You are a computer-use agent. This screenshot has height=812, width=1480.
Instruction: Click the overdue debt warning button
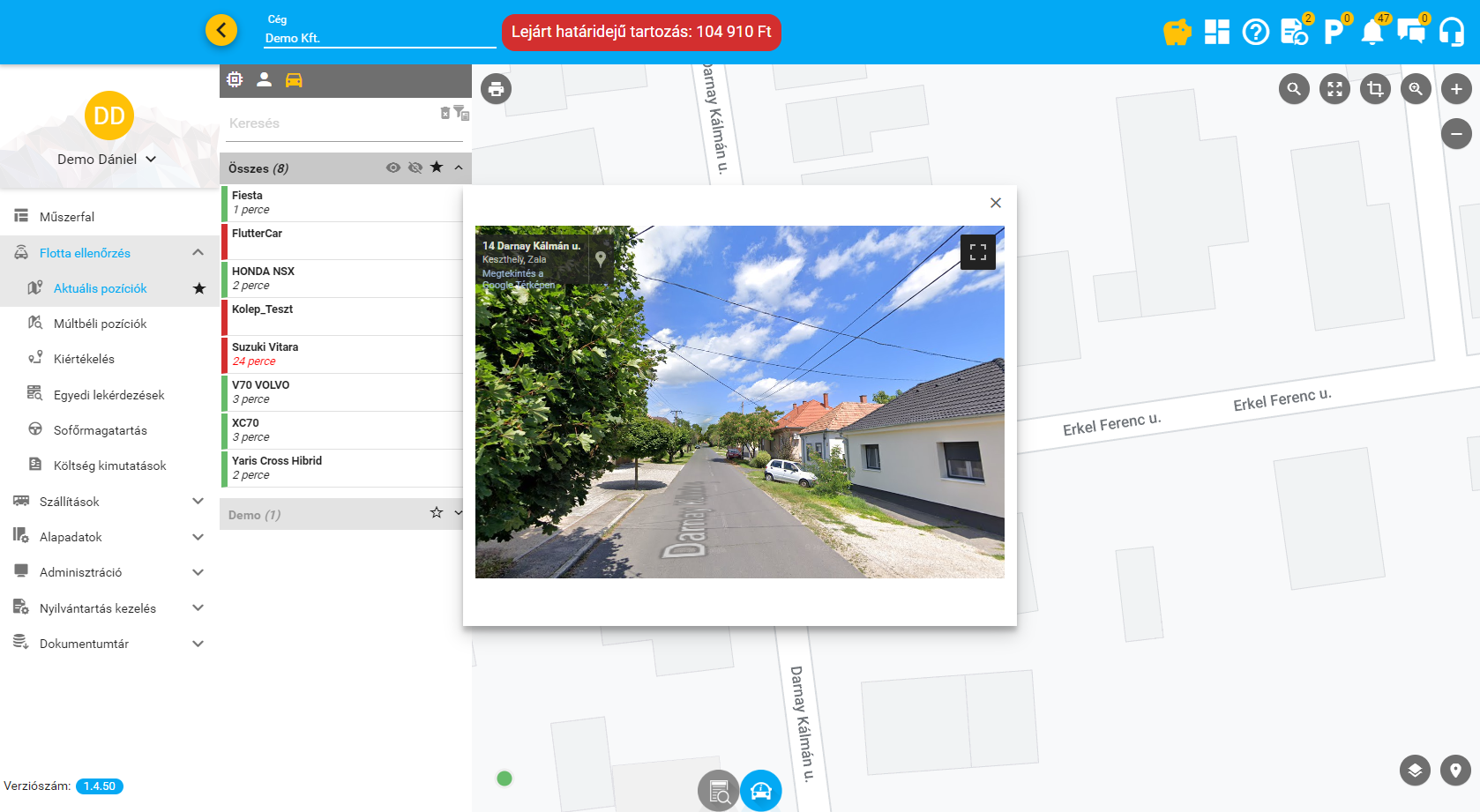click(x=641, y=33)
